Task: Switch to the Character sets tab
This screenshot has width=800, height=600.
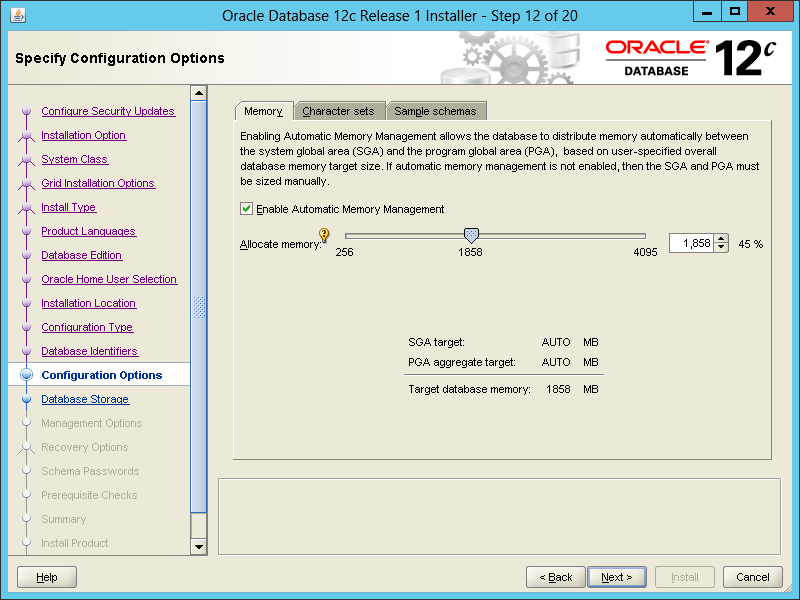Action: 338,111
